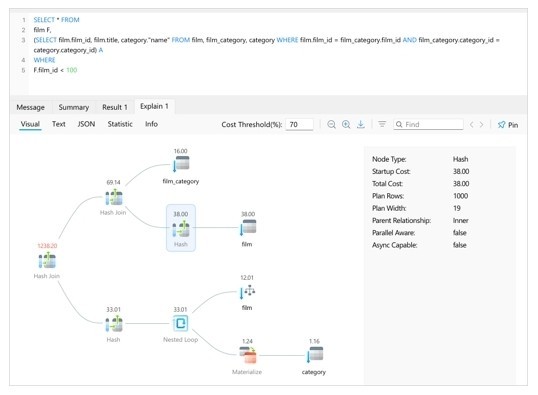Viewport: 538px width, 395px height.
Task: Open the Summary tab
Action: click(74, 107)
